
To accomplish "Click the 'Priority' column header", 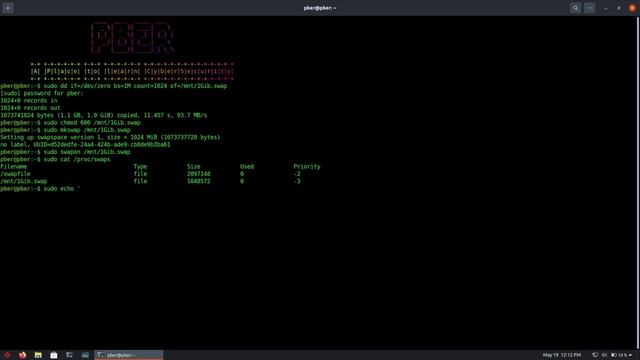I will pyautogui.click(x=307, y=167).
